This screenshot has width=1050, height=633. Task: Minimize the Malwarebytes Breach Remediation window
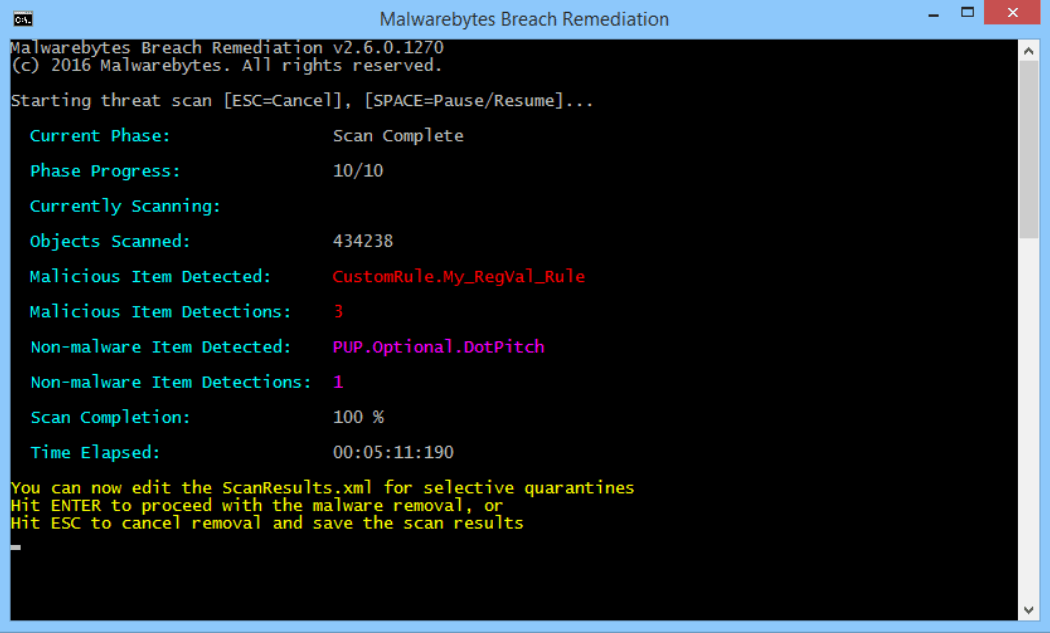933,13
